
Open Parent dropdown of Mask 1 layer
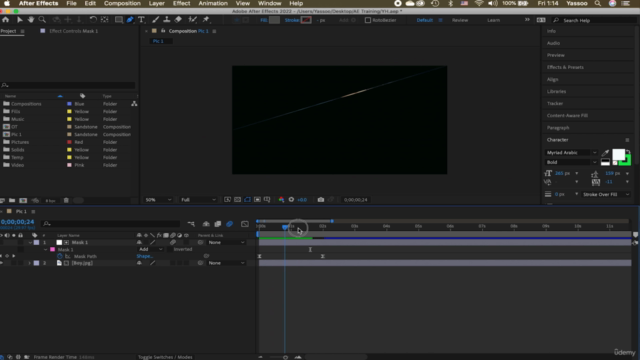tap(226, 242)
